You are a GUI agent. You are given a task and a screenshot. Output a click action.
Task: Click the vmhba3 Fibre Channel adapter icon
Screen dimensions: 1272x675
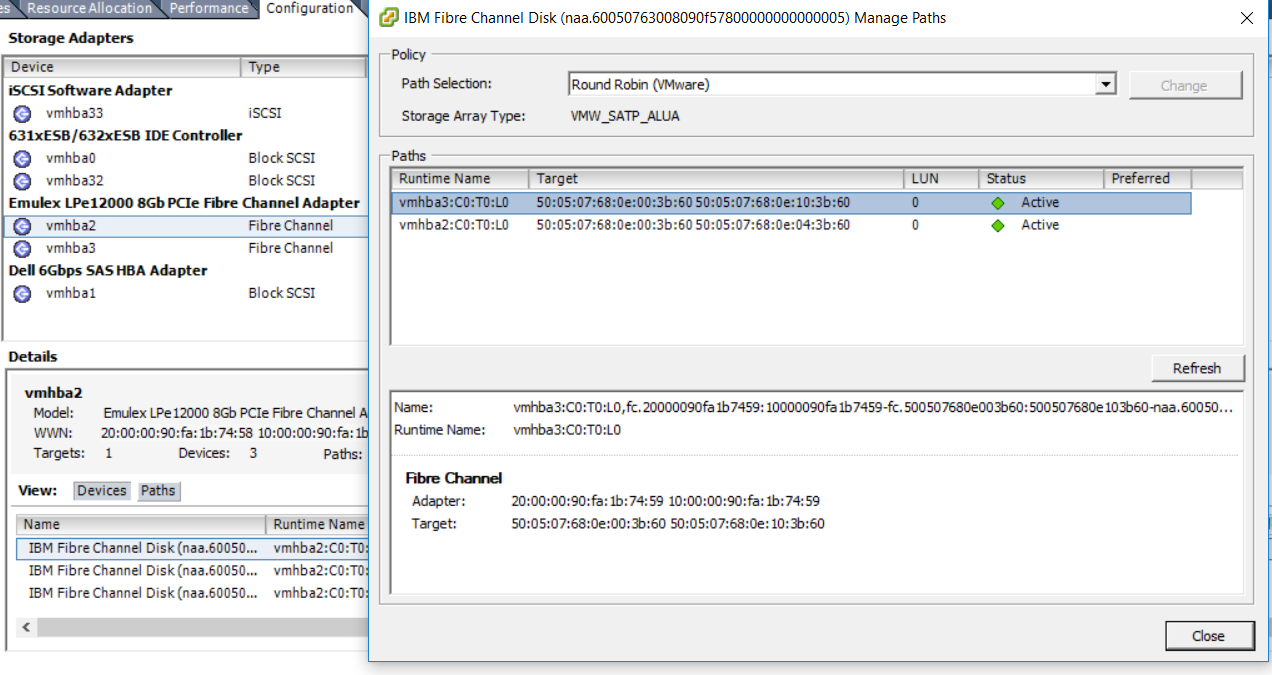pyautogui.click(x=22, y=248)
